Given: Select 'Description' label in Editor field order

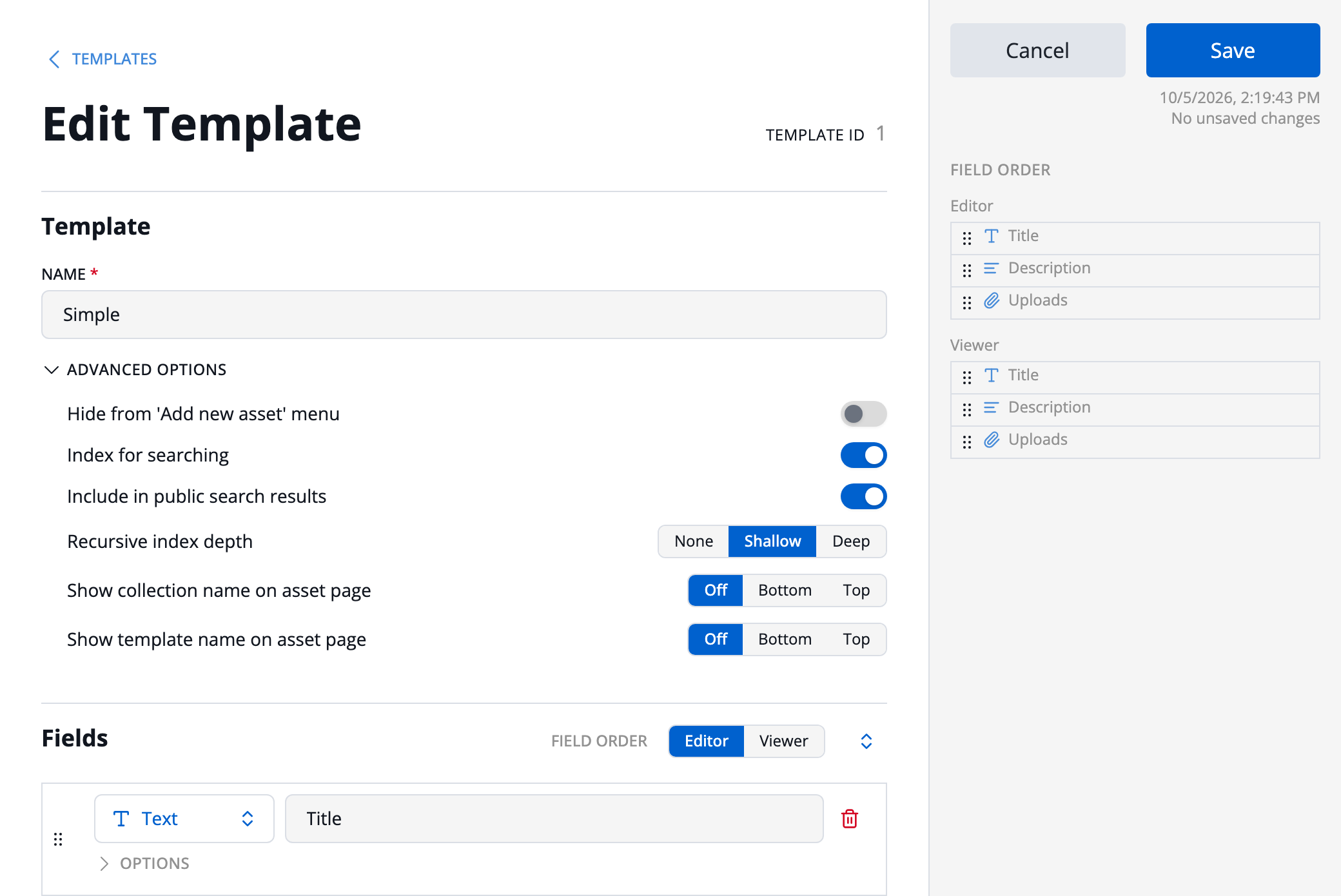Looking at the screenshot, I should (1050, 268).
